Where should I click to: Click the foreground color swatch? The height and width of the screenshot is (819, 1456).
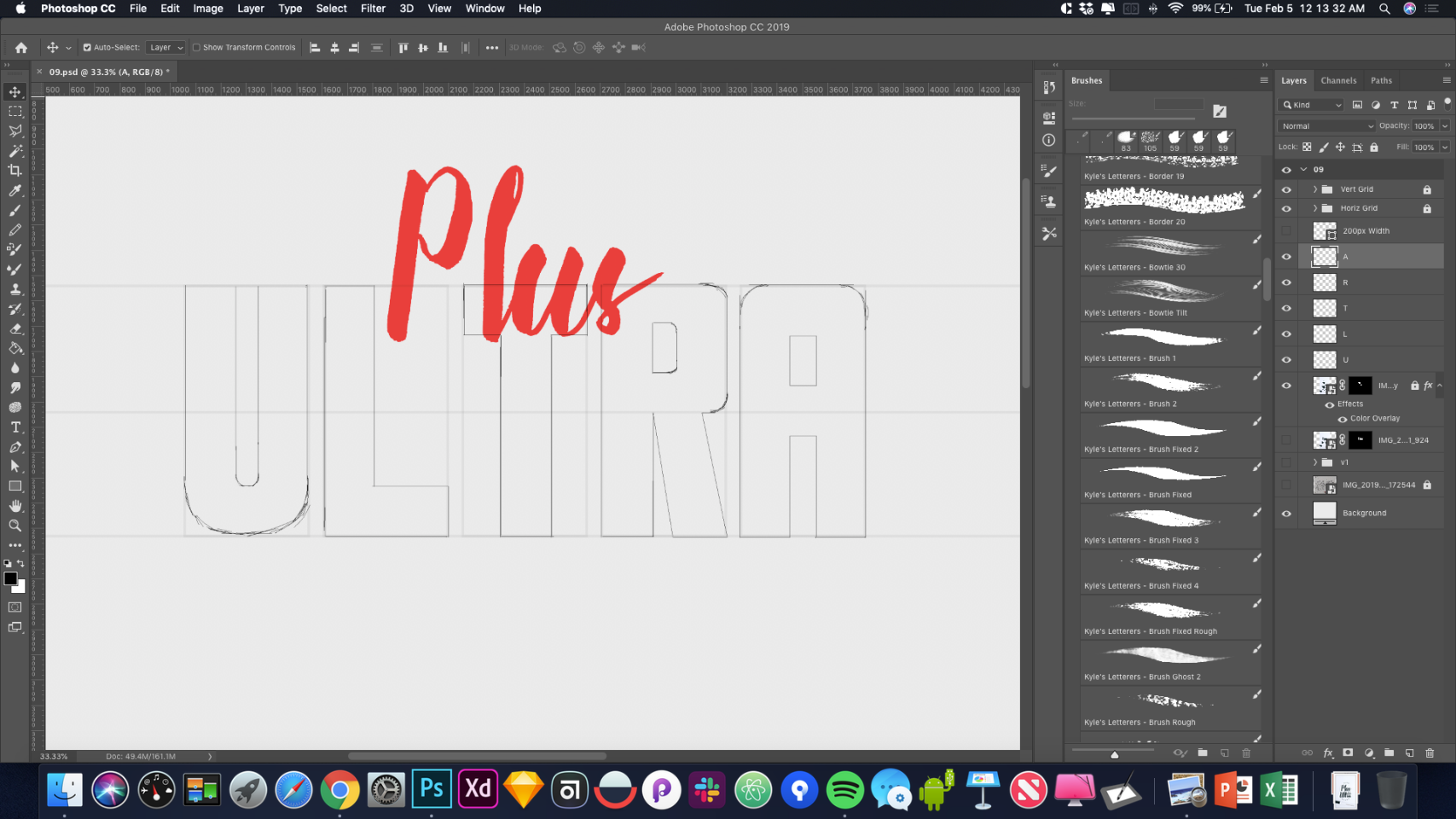point(10,578)
